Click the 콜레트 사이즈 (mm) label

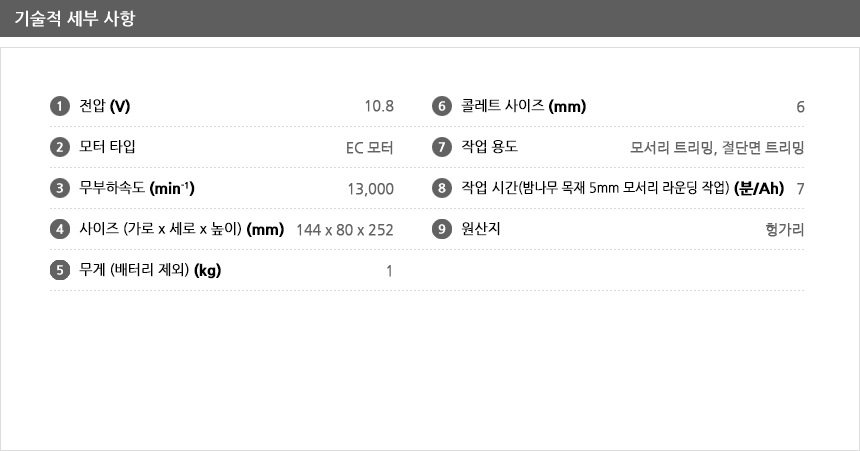click(524, 106)
